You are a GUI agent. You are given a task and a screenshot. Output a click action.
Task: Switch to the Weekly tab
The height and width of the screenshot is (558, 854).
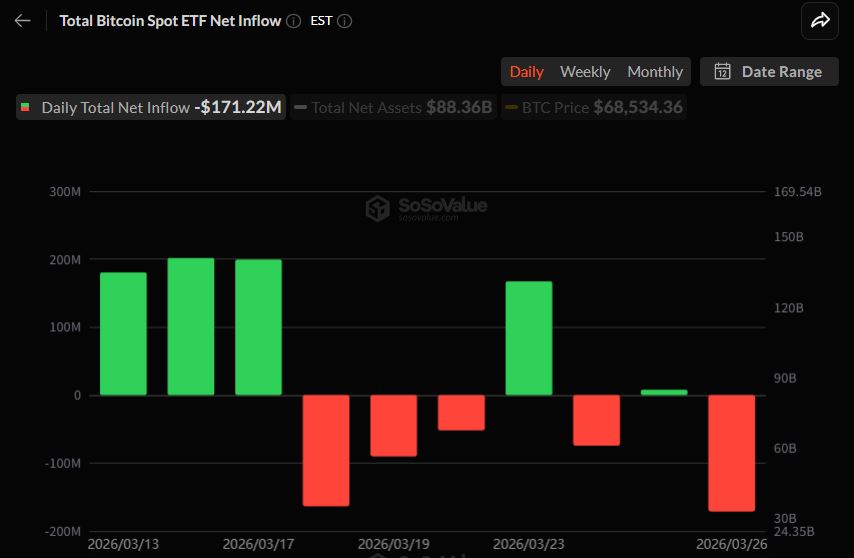[x=585, y=72]
